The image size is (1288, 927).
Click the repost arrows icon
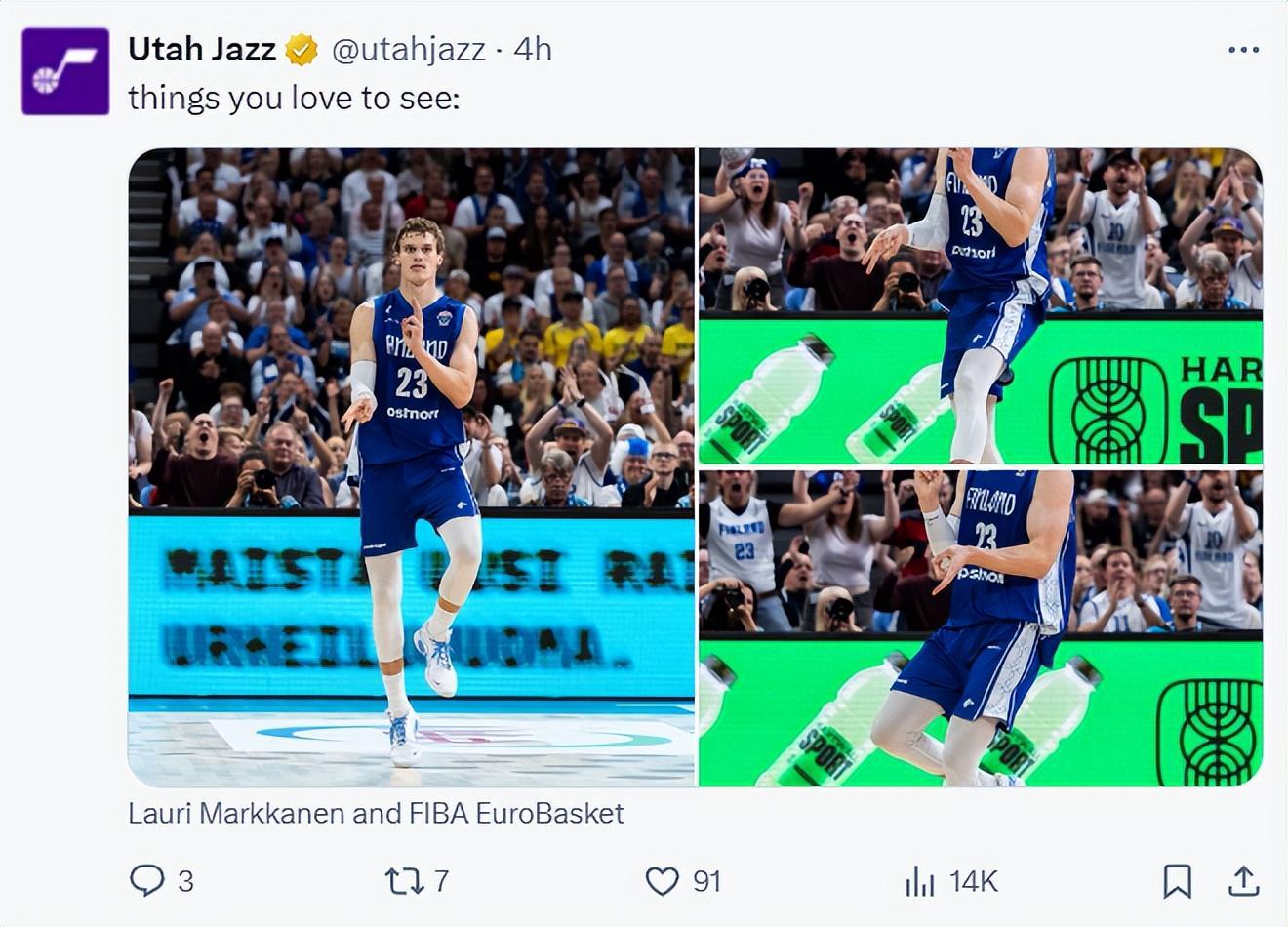point(403,881)
